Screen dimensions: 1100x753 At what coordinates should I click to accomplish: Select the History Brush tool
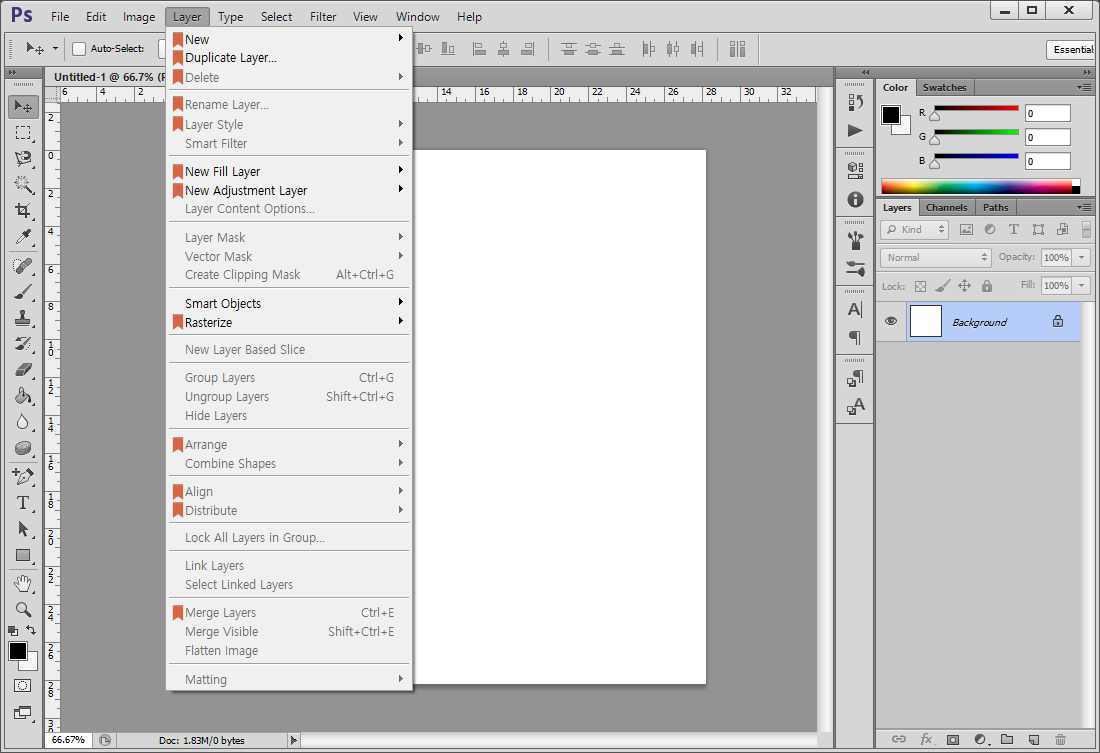[23, 344]
